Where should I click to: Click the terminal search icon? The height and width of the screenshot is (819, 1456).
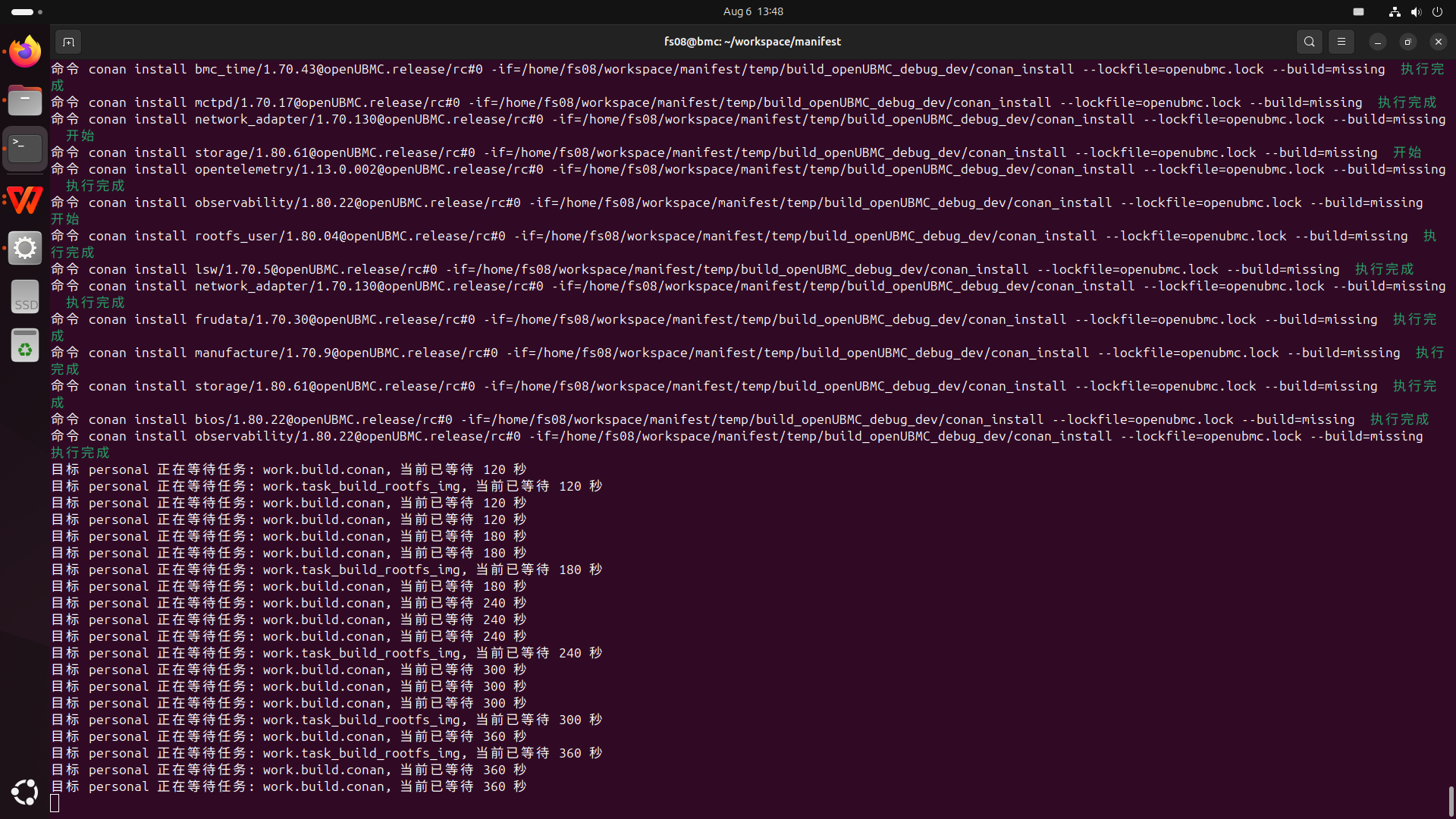[x=1309, y=42]
